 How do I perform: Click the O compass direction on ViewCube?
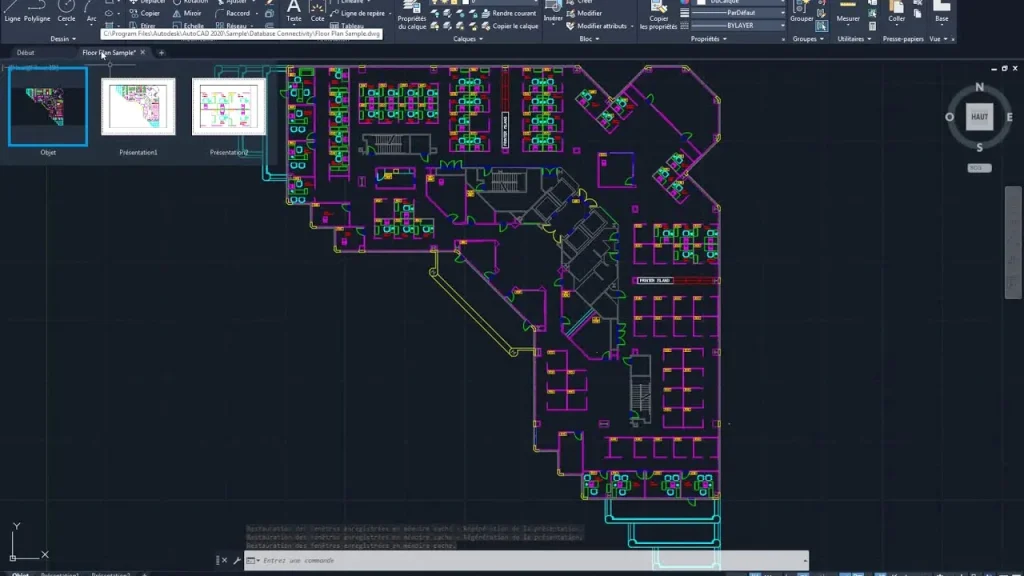[950, 117]
